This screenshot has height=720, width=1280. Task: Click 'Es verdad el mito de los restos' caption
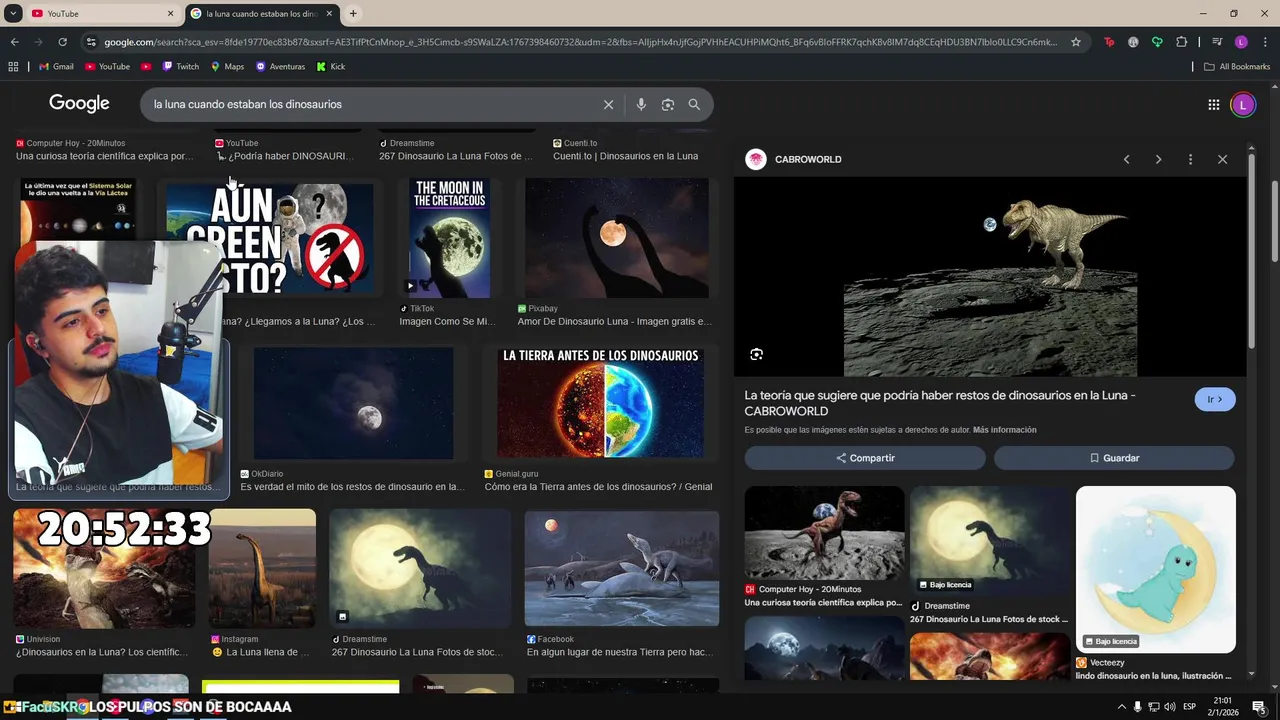(353, 487)
